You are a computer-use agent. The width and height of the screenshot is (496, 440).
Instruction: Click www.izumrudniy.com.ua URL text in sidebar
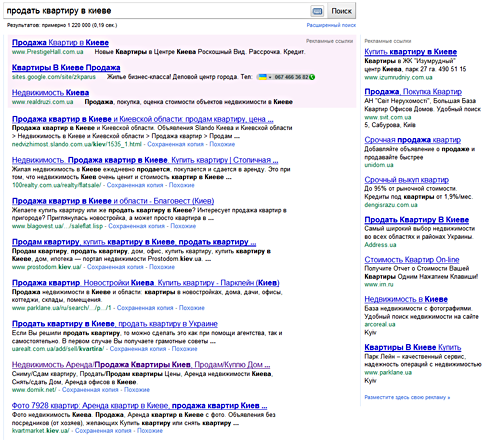(x=398, y=77)
